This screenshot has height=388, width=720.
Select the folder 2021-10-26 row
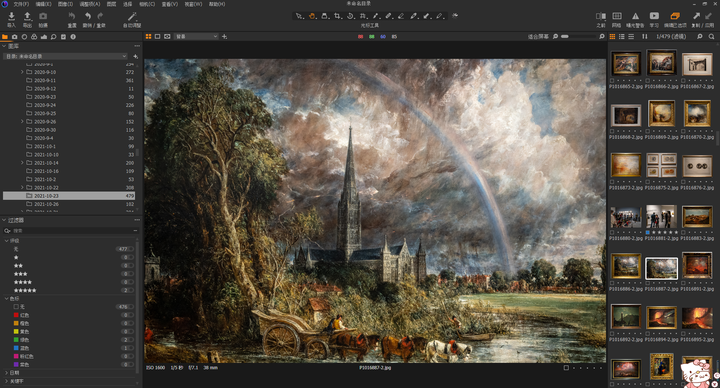tap(69, 204)
